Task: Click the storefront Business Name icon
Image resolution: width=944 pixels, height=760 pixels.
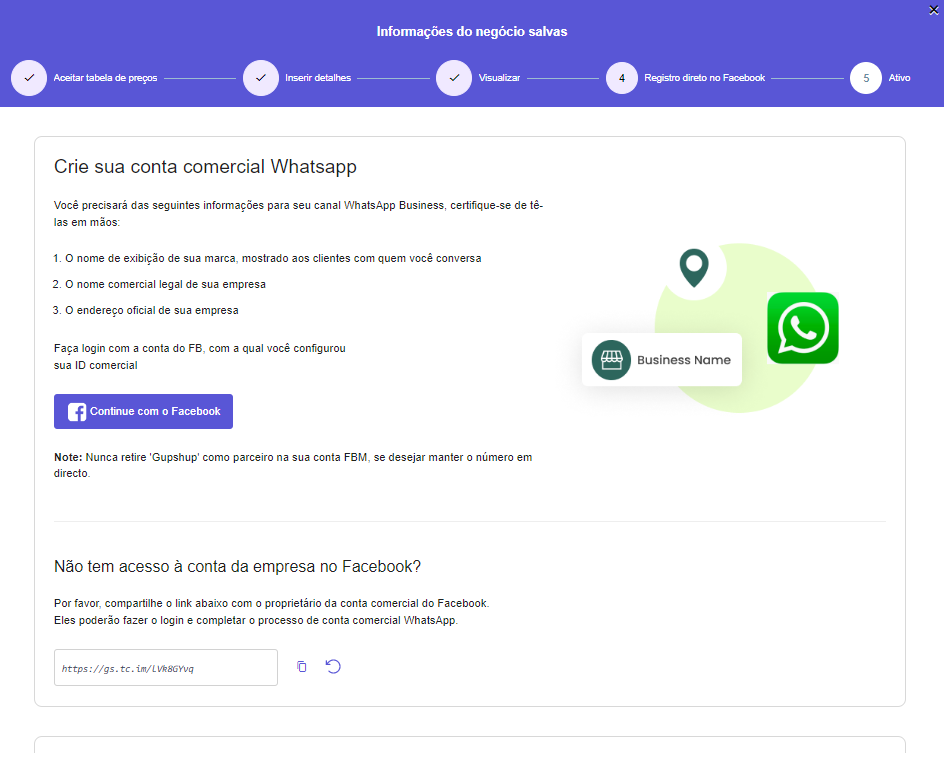Action: click(x=611, y=360)
